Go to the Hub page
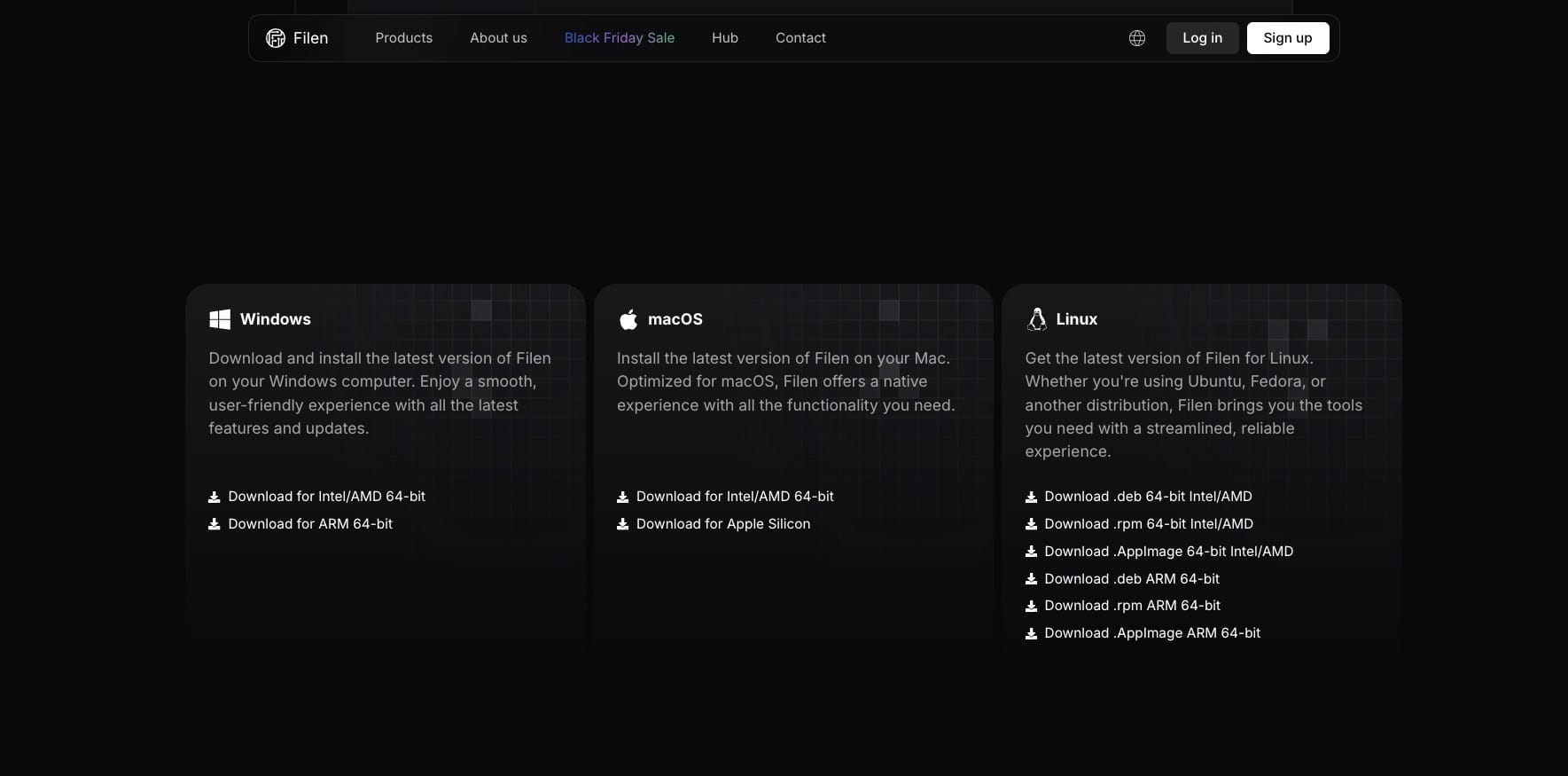The width and height of the screenshot is (1568, 776). click(724, 38)
